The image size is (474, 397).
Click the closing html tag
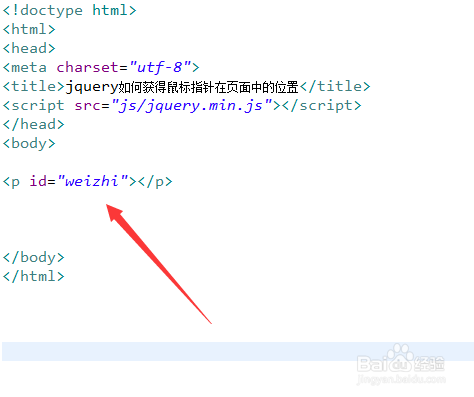point(33,276)
